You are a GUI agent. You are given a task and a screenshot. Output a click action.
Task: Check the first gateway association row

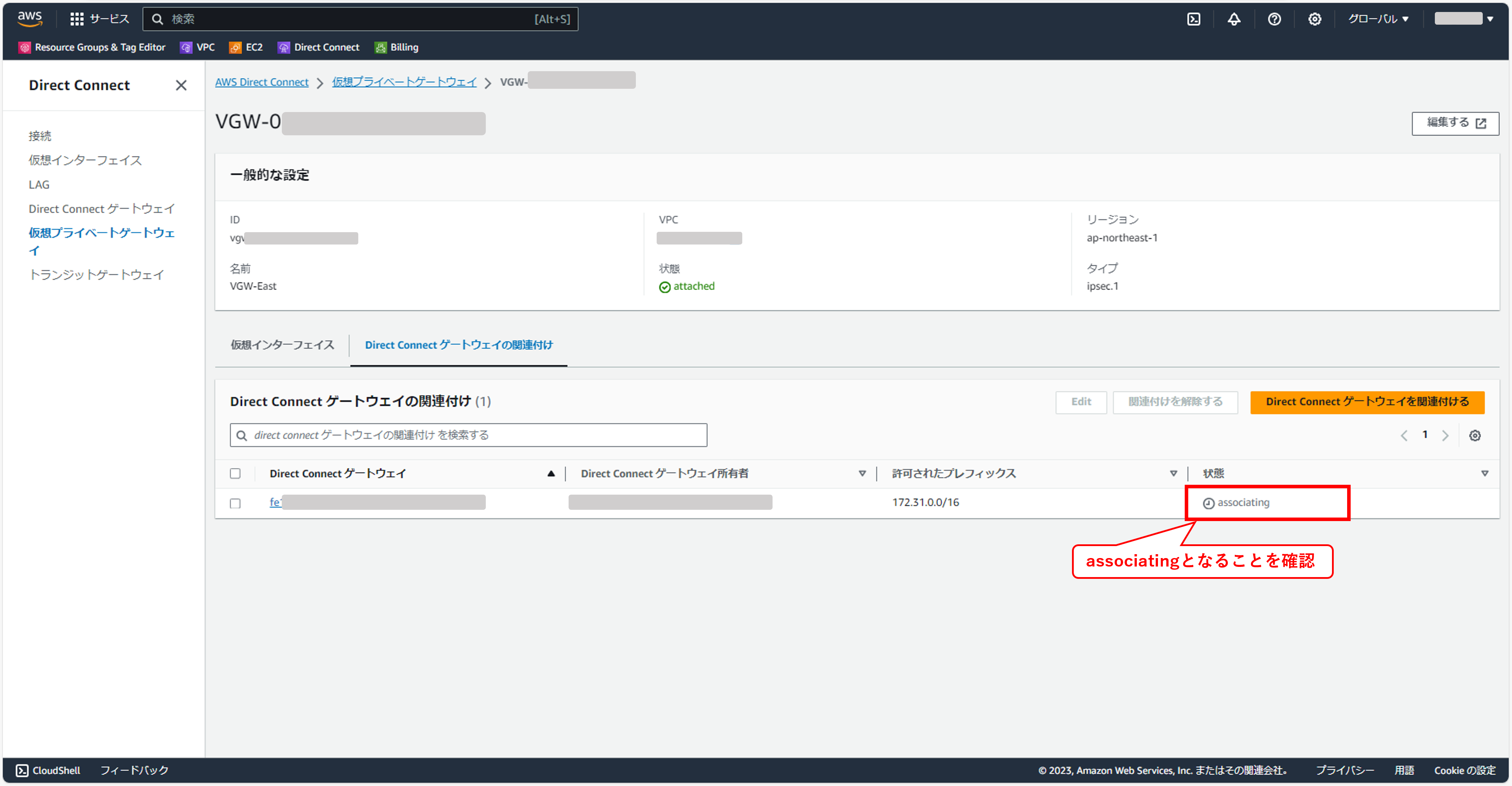tap(235, 503)
